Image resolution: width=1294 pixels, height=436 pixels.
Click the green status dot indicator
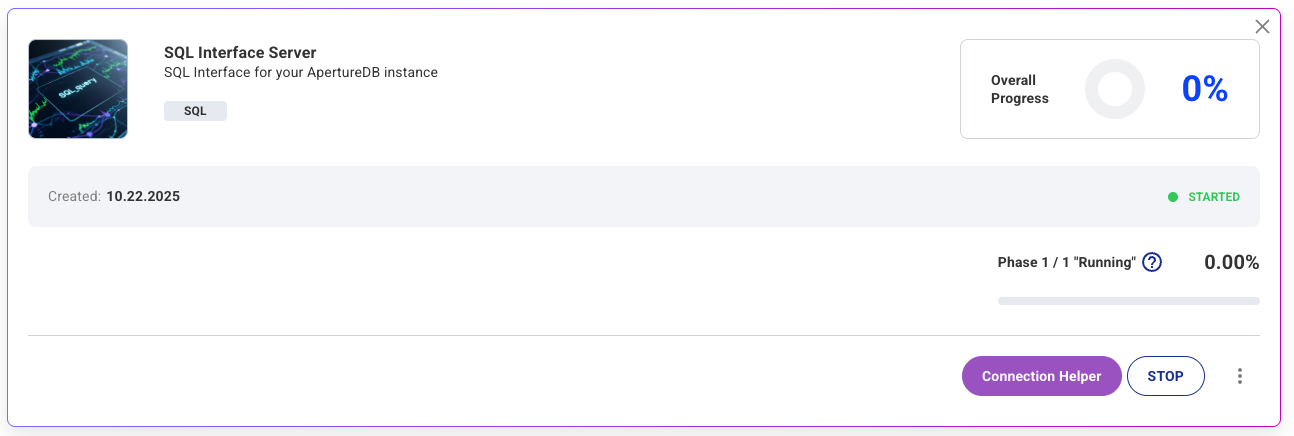(x=1173, y=197)
